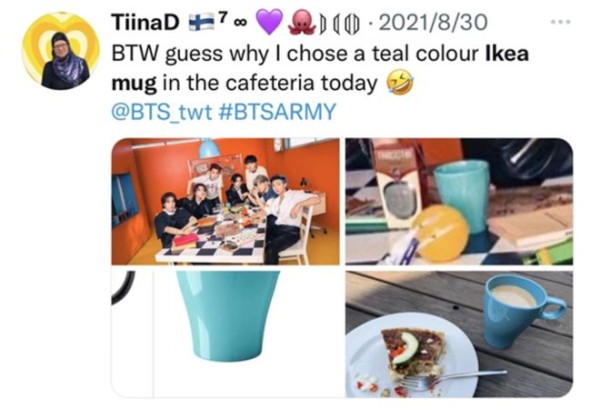Open the coffee mug and plate photo
This screenshot has width=600, height=409.
click(x=459, y=334)
